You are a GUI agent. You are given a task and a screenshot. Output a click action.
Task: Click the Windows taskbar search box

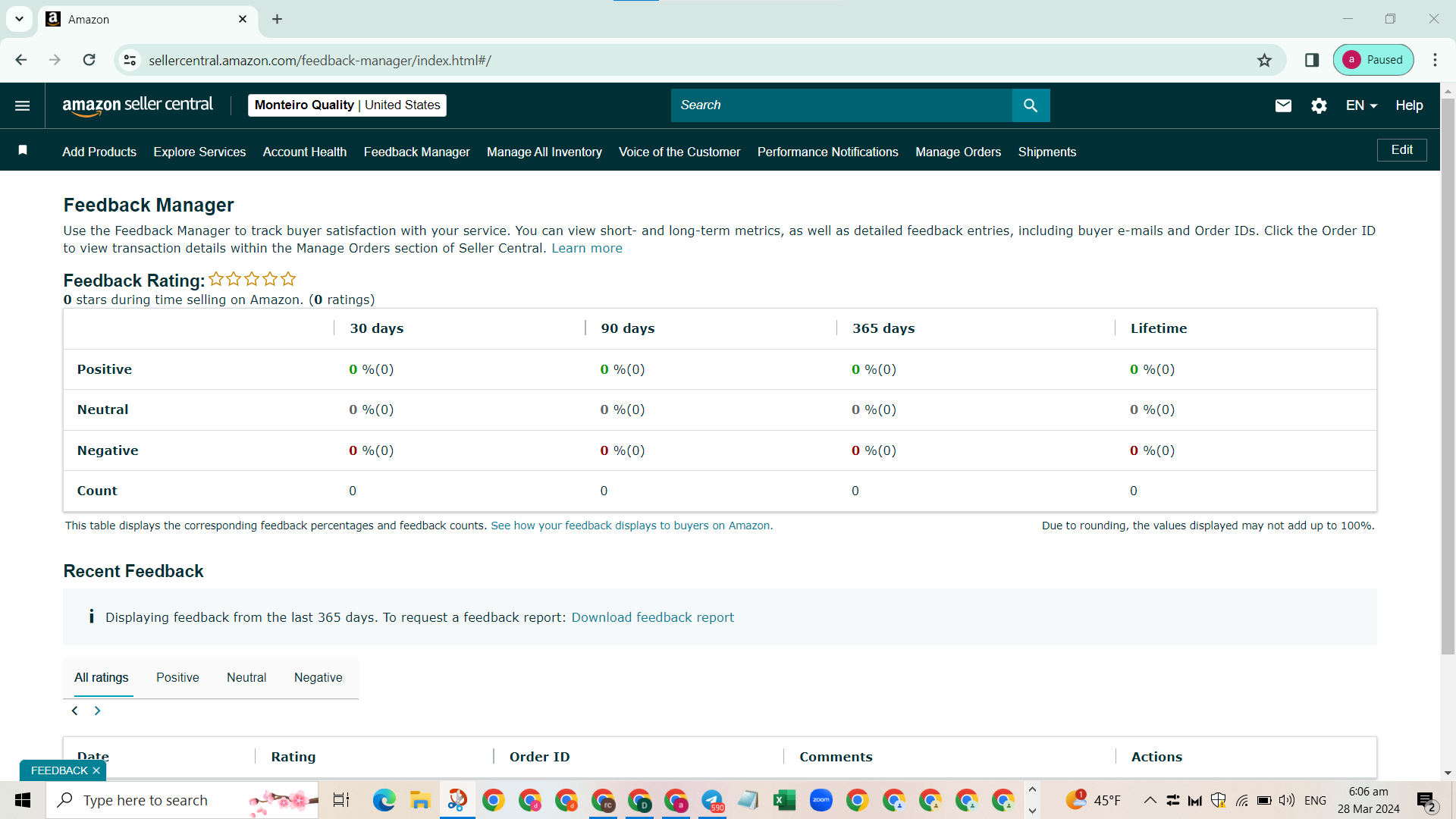182,800
